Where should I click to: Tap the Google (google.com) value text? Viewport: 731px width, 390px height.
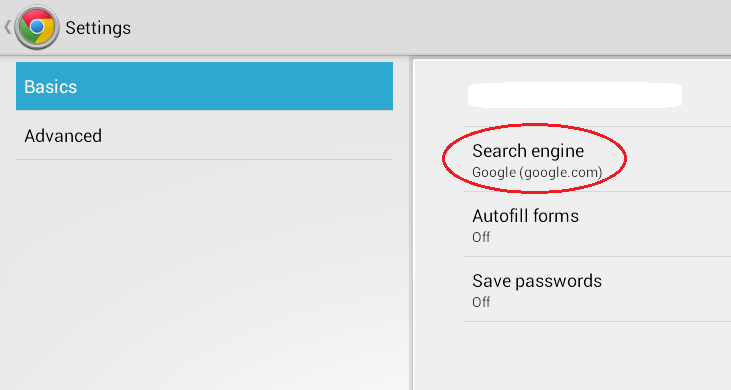point(537,172)
